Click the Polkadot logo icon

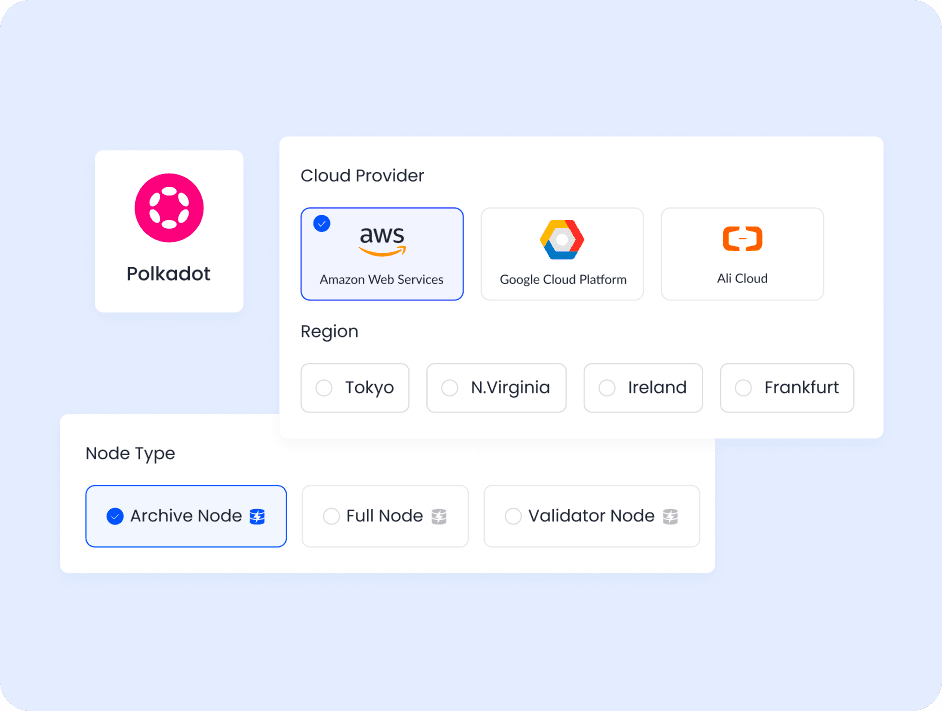pos(169,208)
